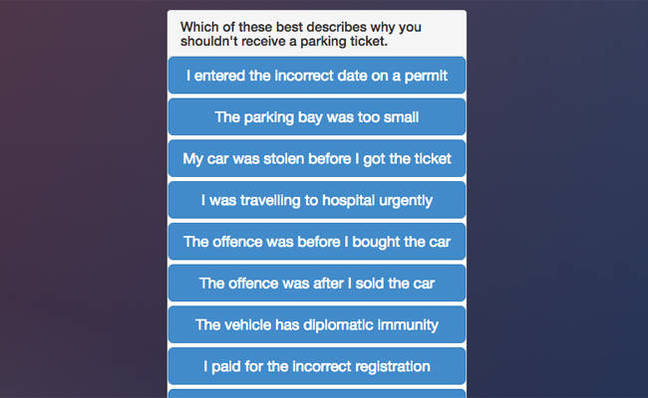Screen dimensions: 648x398
Task: Answer that the bay was too small
Action: 317,117
